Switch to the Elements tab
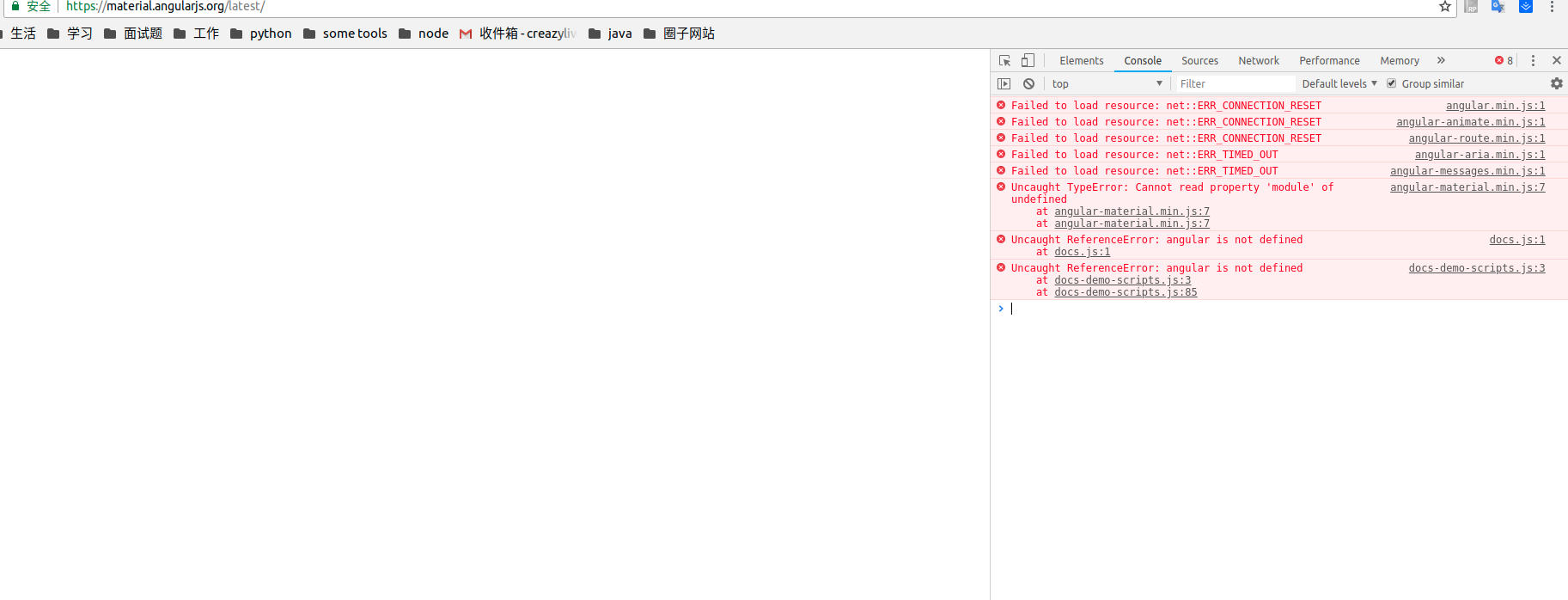The height and width of the screenshot is (600, 1568). [x=1081, y=60]
